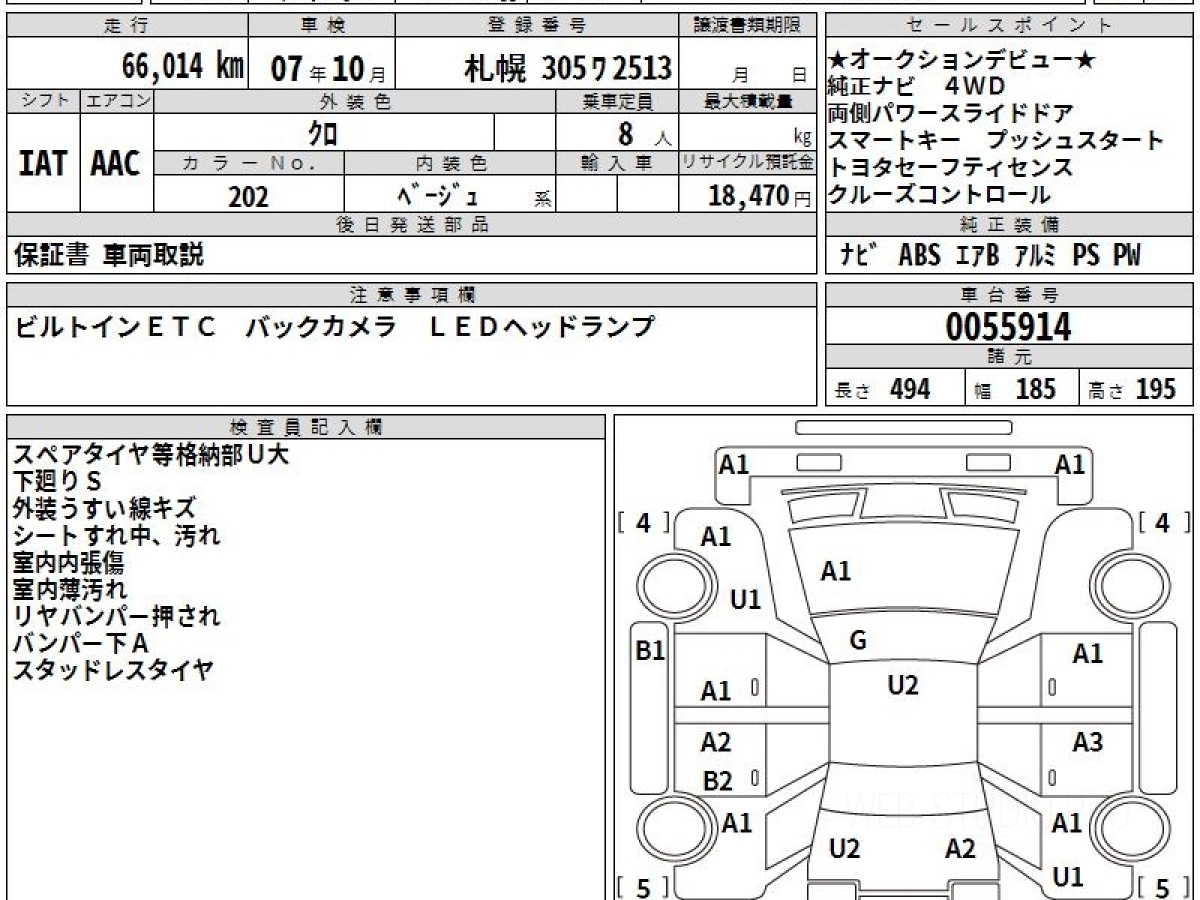Click the 後日発送部品 section header
1200x900 pixels.
[411, 225]
